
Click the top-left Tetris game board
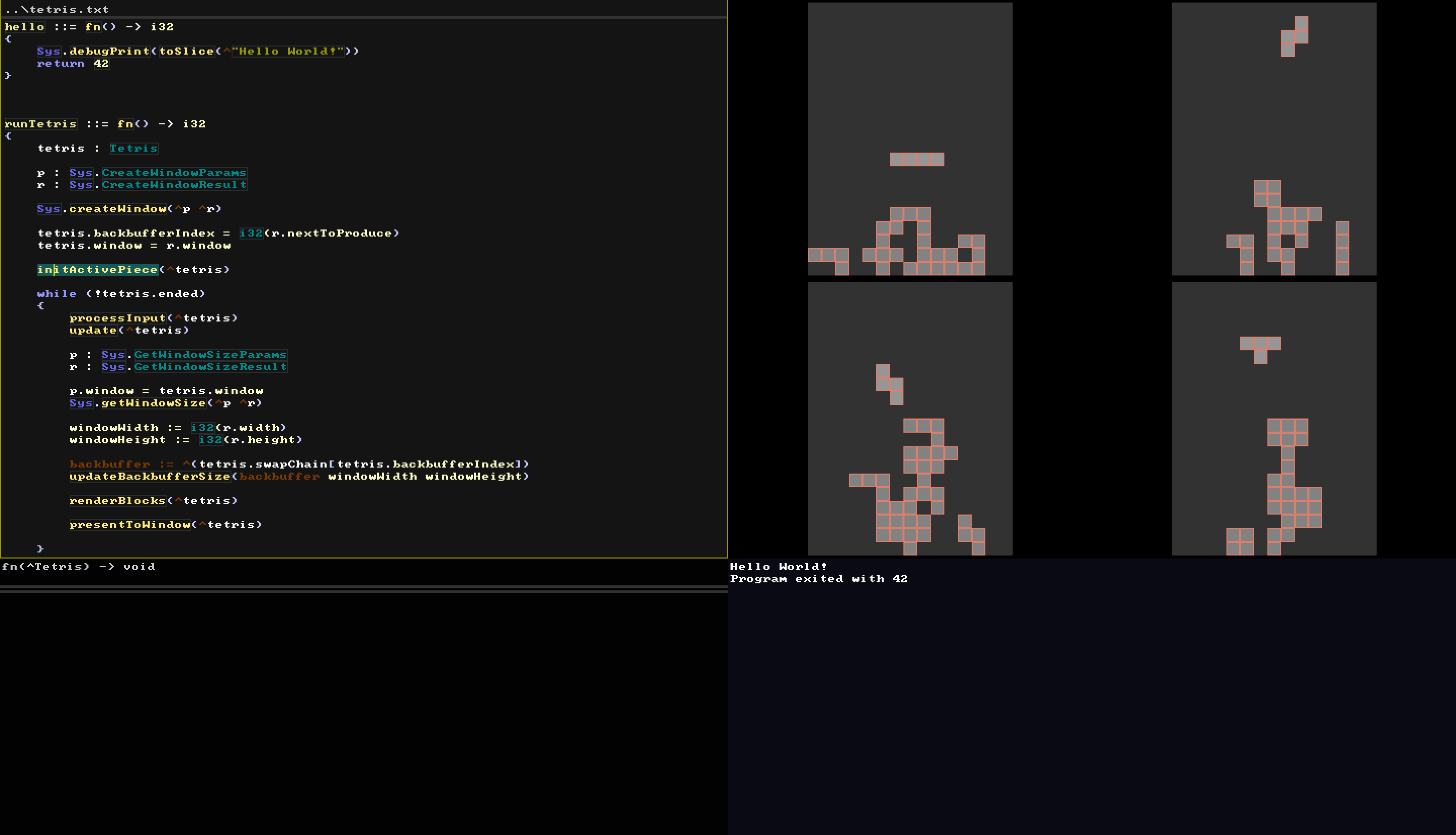click(x=910, y=139)
